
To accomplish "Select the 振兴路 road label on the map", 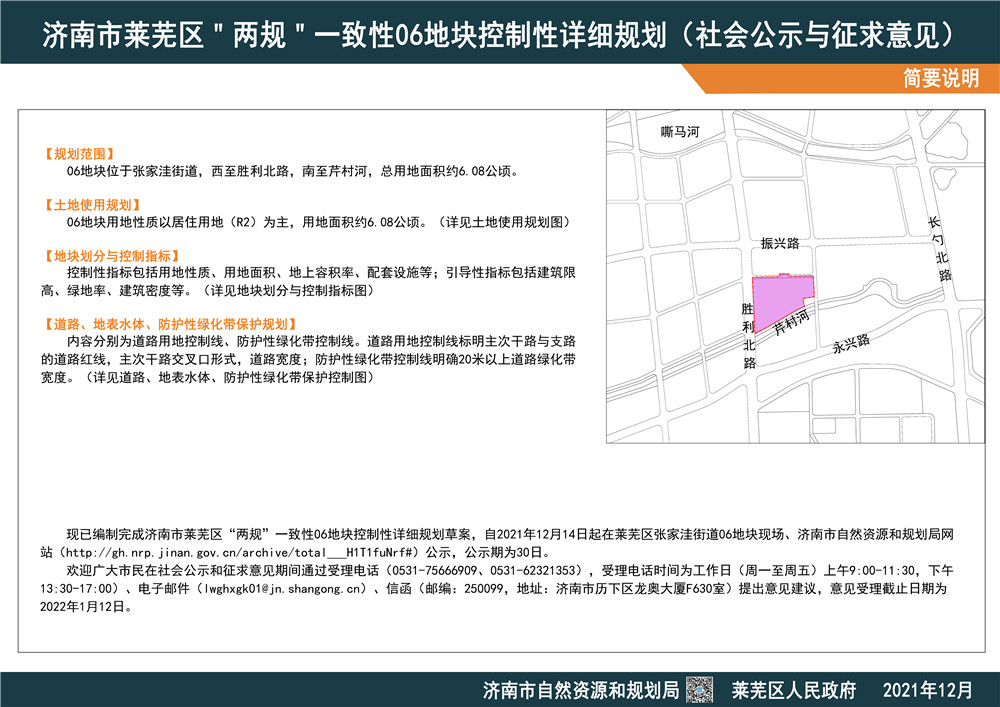I will (780, 245).
